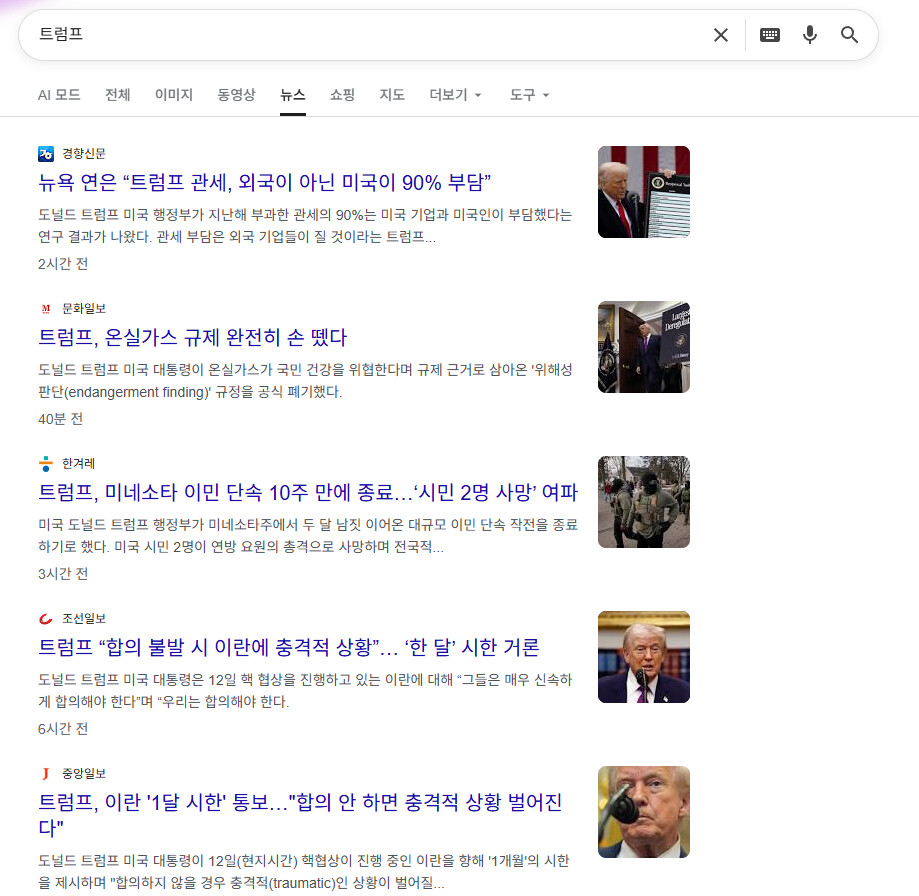Start voice search with the microphone icon

(809, 35)
